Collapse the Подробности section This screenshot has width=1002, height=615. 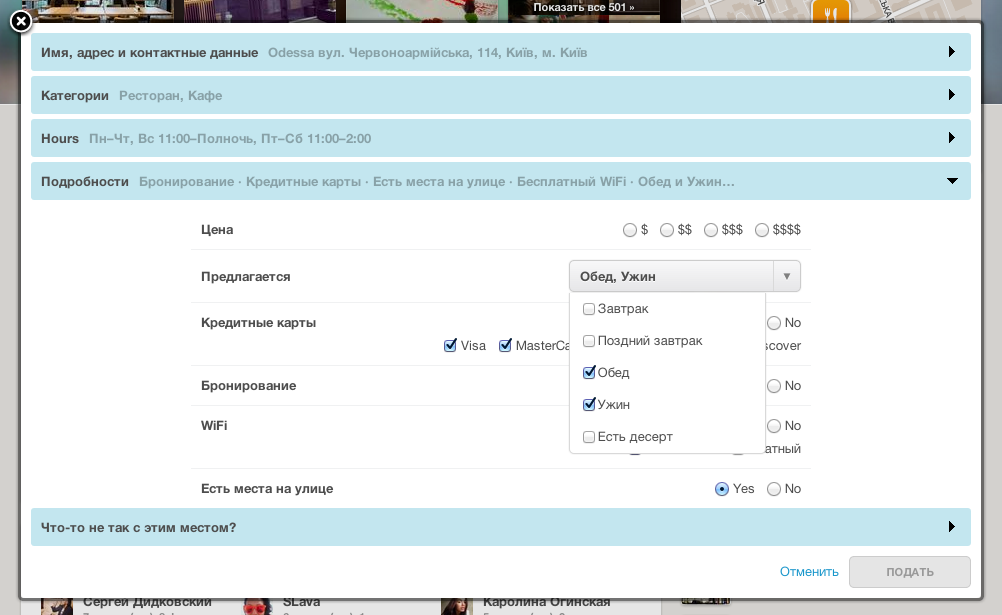pos(500,181)
